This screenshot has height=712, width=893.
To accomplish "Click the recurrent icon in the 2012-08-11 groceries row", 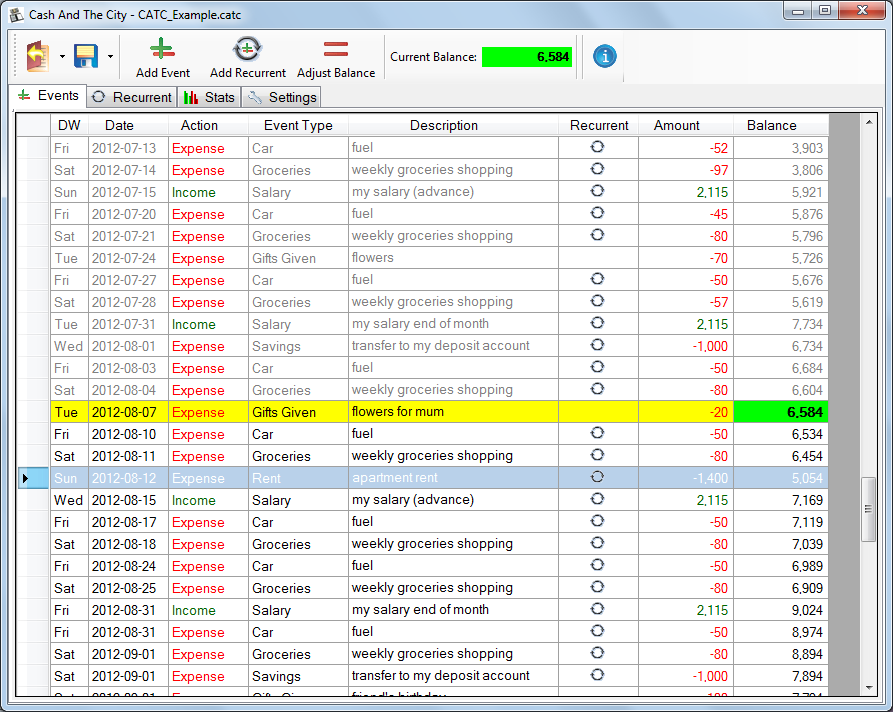I will tap(597, 455).
